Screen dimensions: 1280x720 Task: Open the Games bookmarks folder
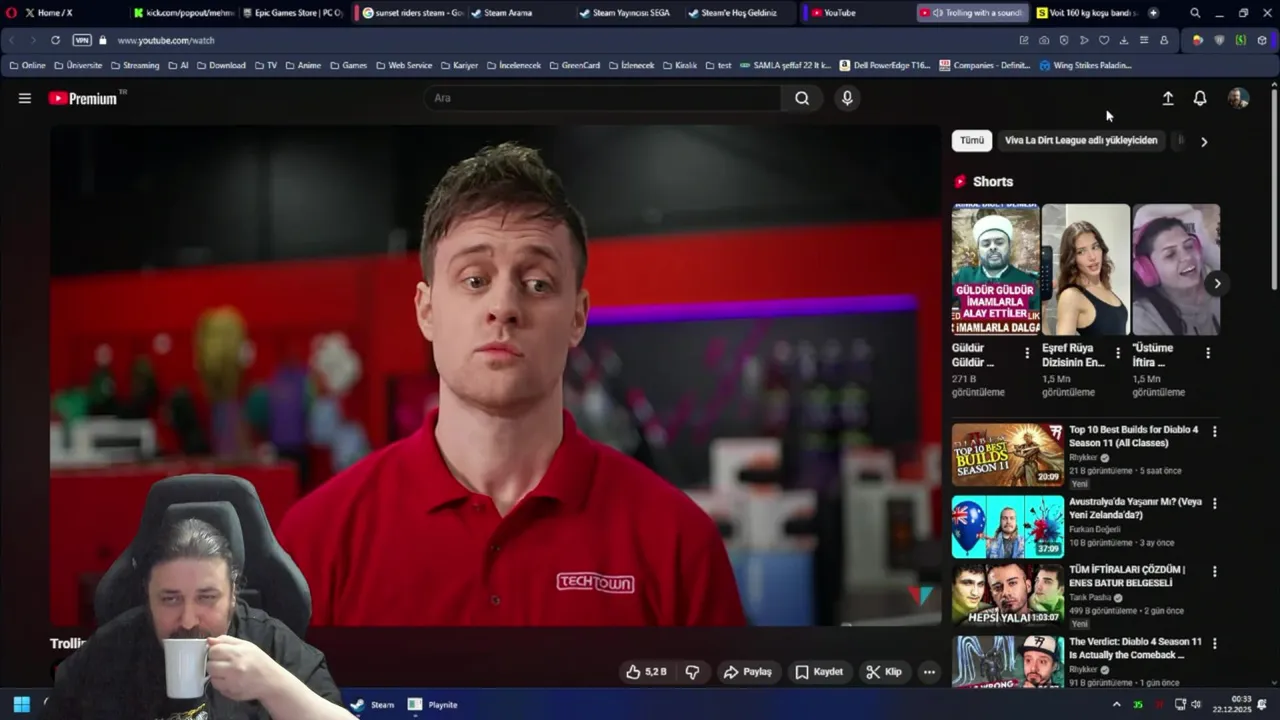[x=349, y=65]
